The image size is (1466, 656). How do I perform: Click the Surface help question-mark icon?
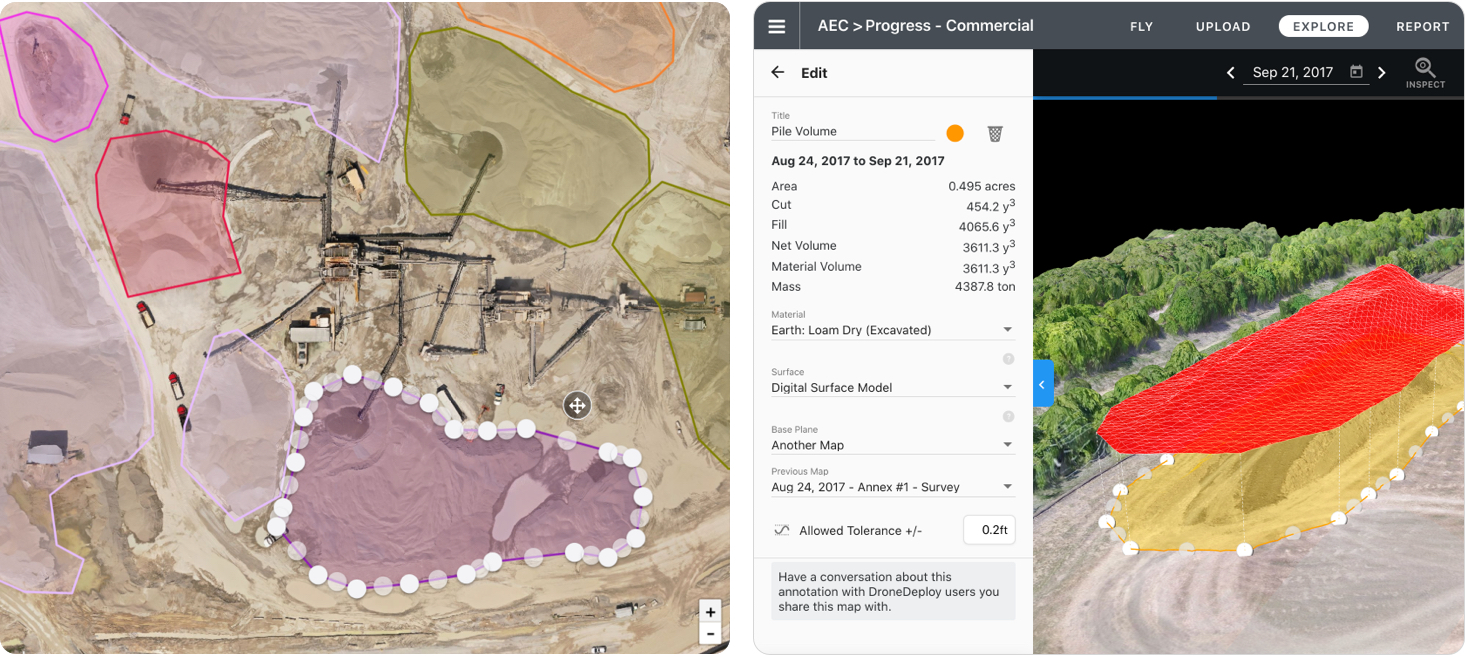click(1008, 358)
